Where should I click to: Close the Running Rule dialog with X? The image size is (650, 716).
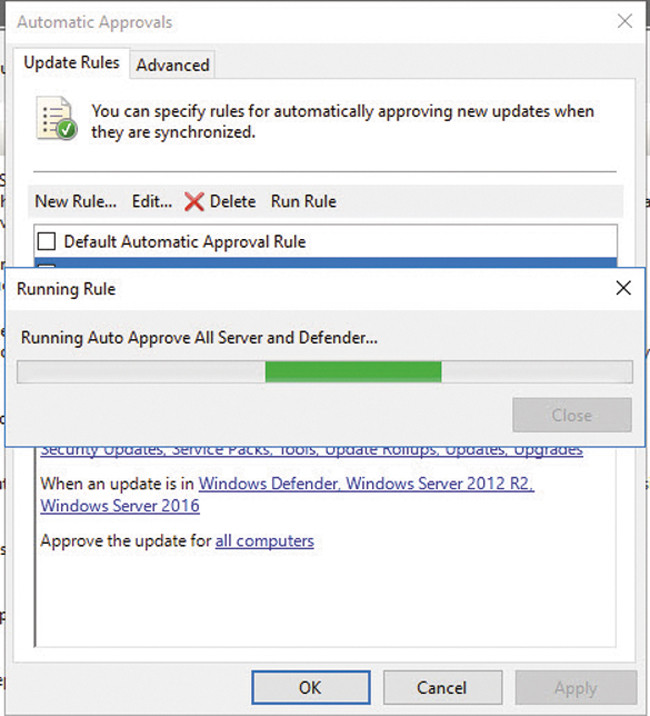pos(623,289)
